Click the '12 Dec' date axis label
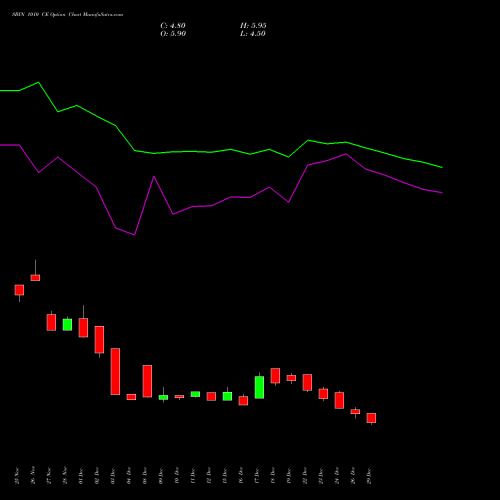500x500 pixels. click(x=209, y=476)
